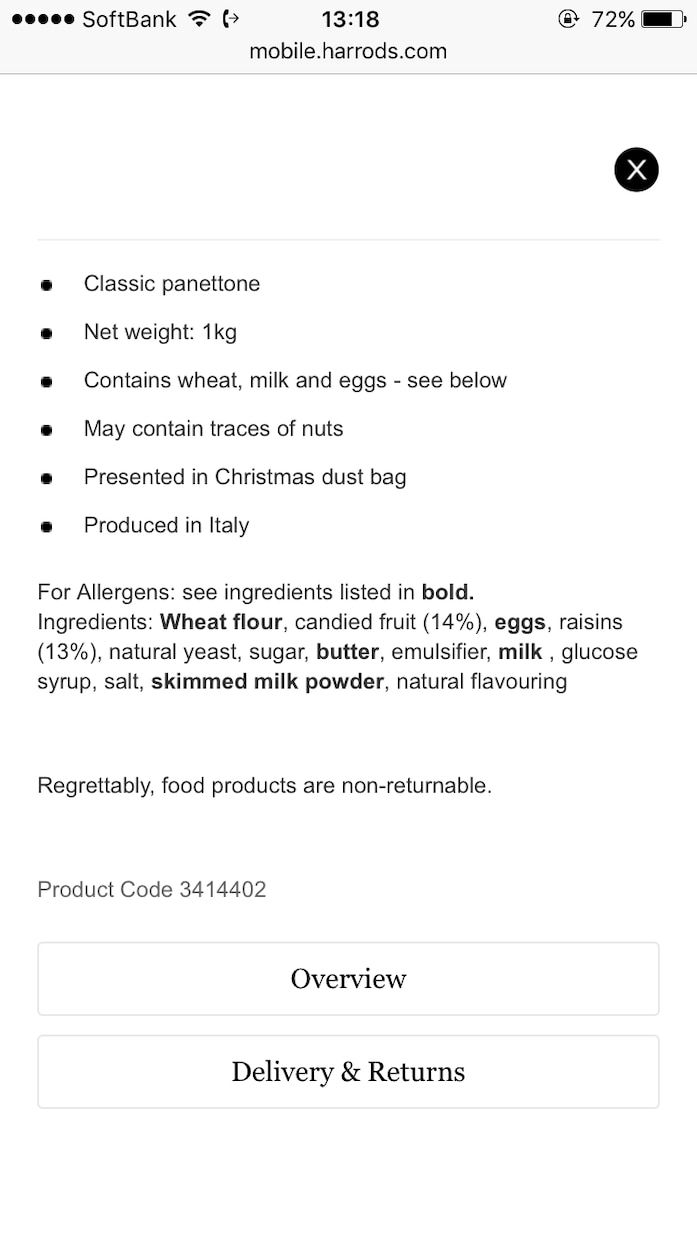Viewport: 697px width, 1240px height.
Task: Tap the 72% battery percentage
Action: [x=613, y=19]
